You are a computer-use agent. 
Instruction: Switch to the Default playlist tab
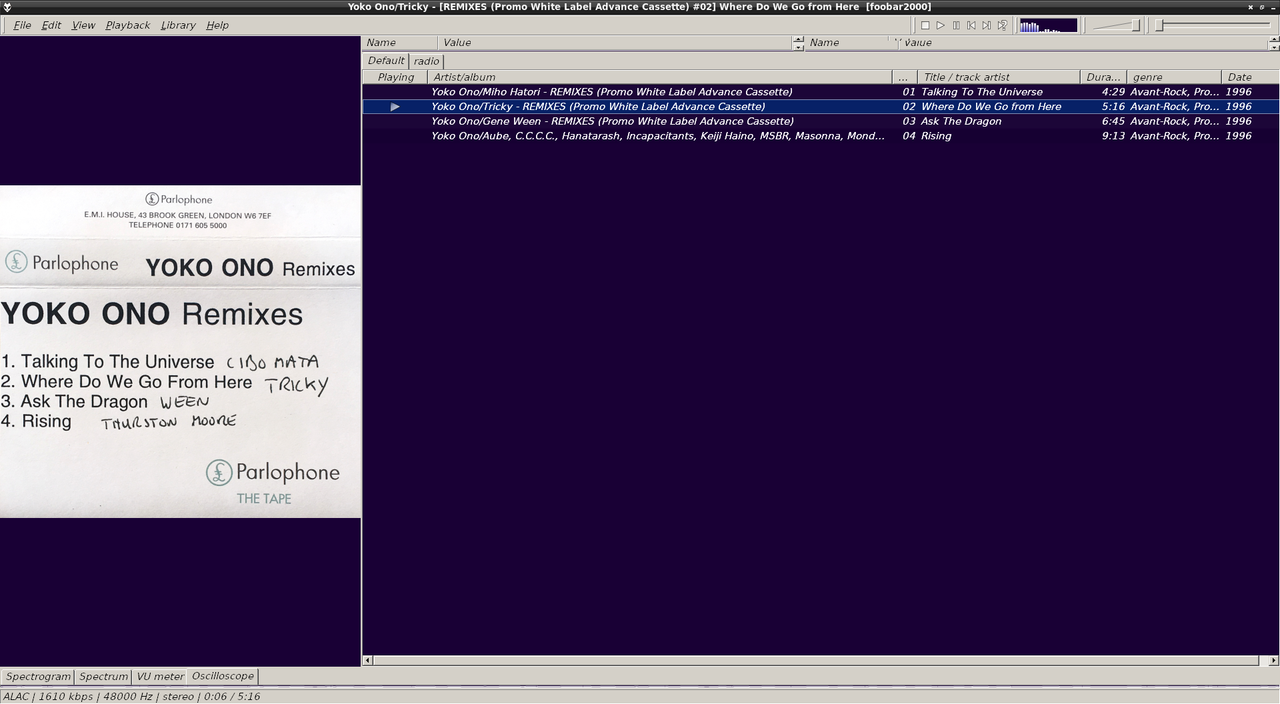(x=386, y=60)
